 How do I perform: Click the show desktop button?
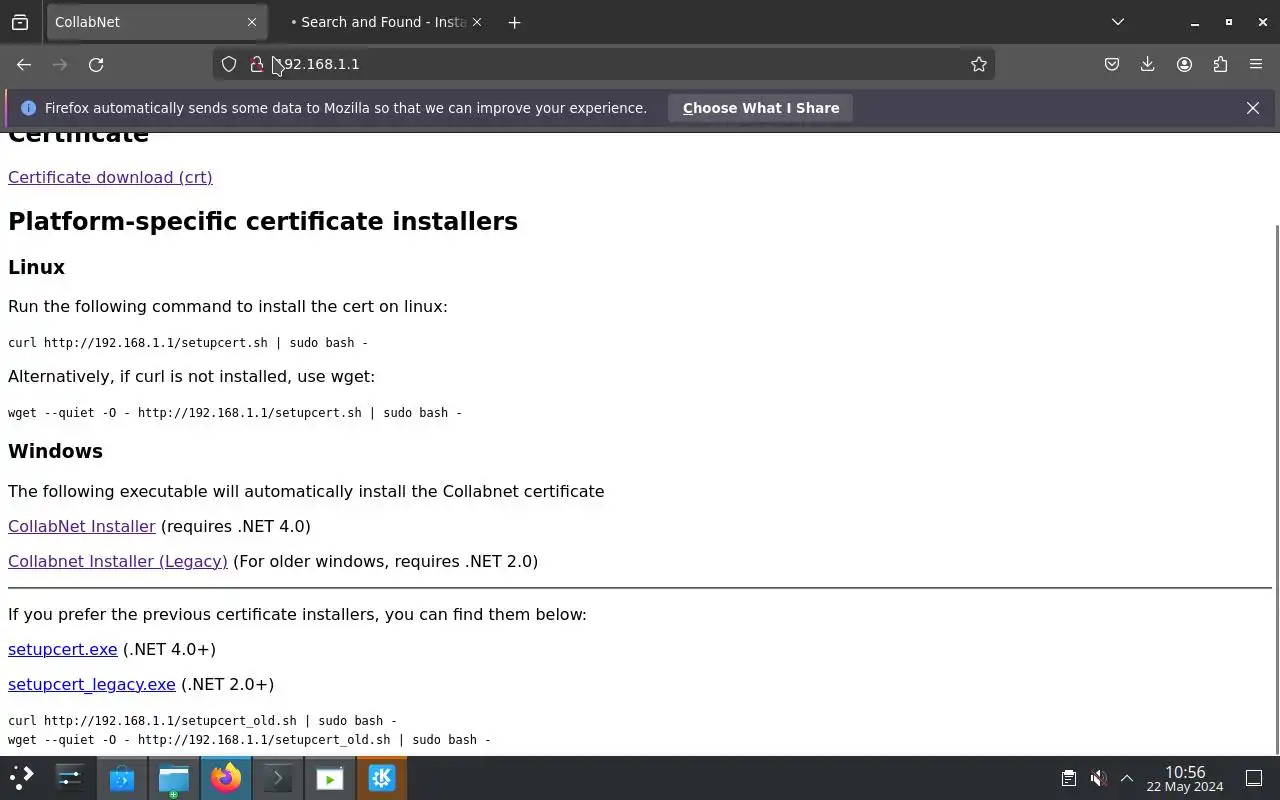tap(1254, 778)
